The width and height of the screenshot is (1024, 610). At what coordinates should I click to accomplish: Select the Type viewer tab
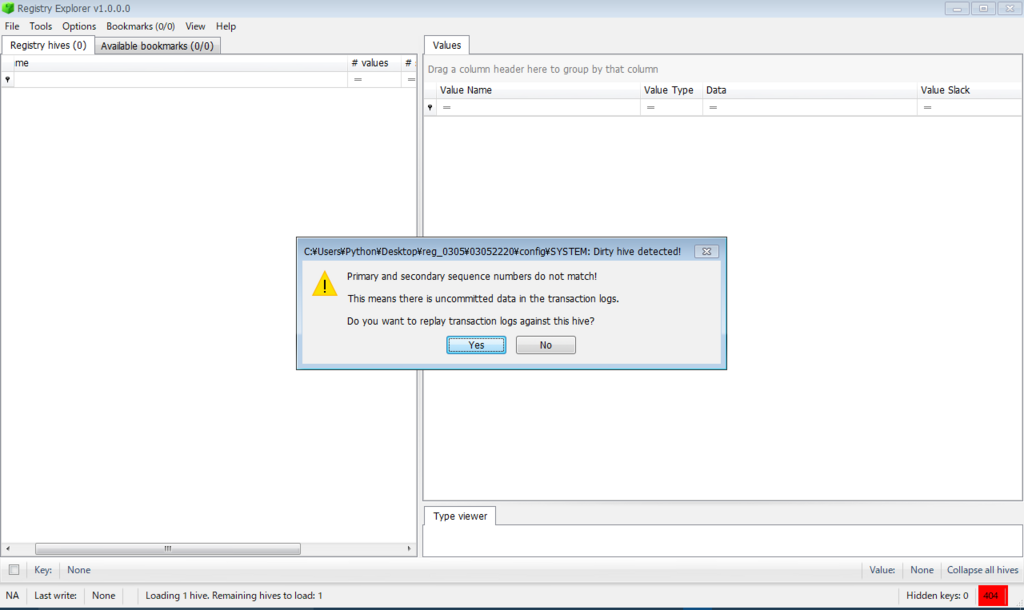point(460,516)
